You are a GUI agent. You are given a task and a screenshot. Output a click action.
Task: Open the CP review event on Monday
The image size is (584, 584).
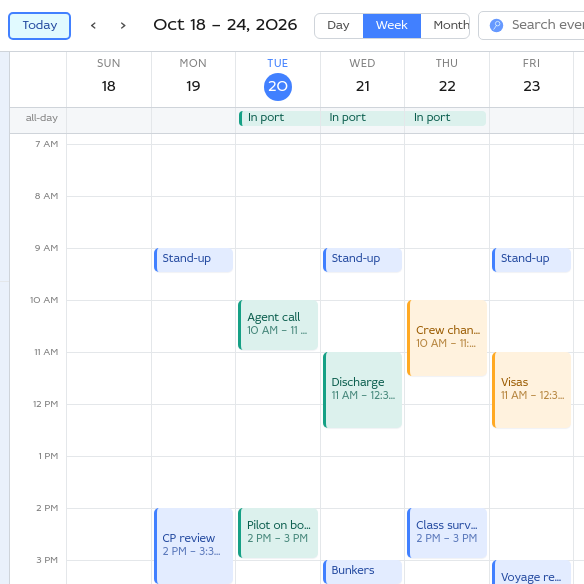tap(194, 546)
